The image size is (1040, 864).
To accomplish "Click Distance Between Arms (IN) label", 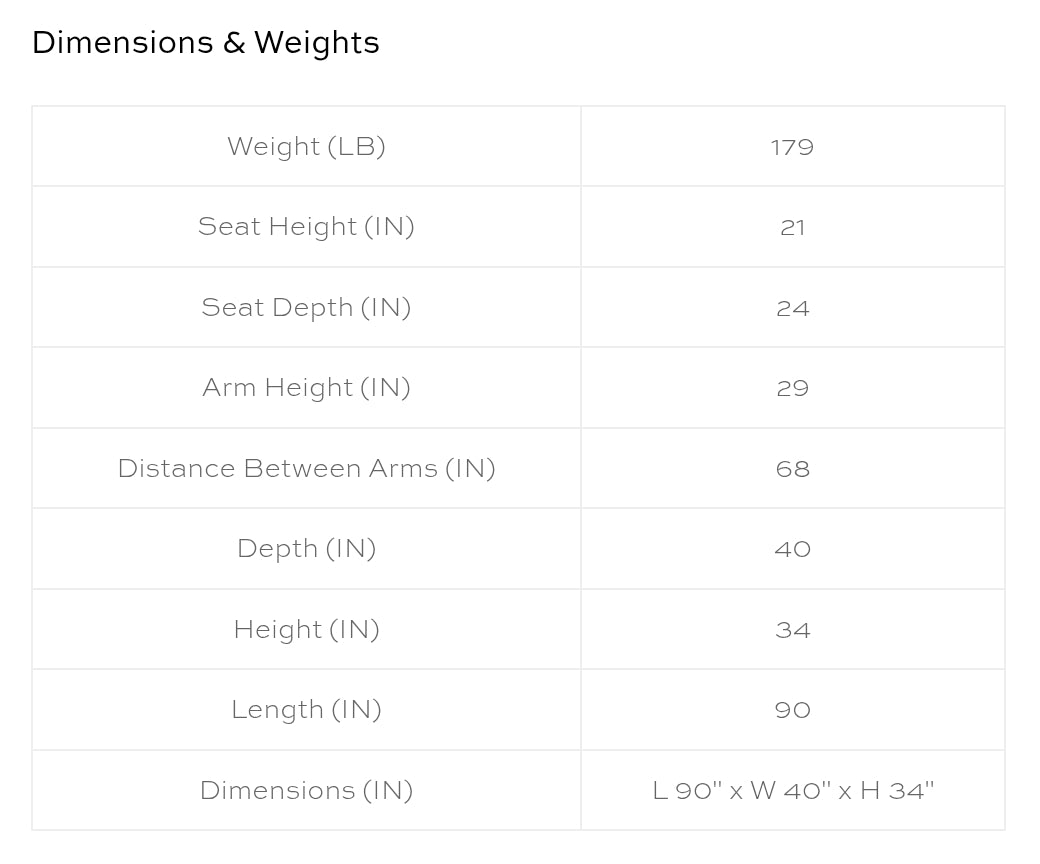I will [306, 469].
